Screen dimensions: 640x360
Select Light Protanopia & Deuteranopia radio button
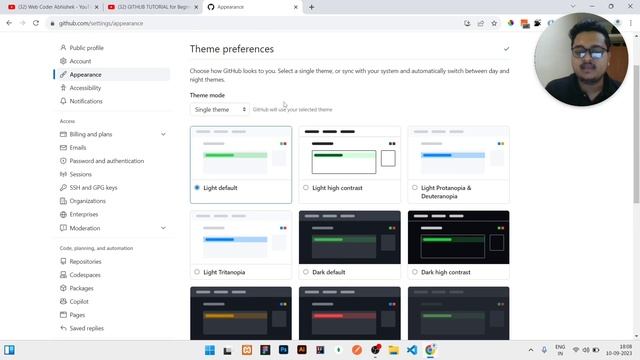pyautogui.click(x=415, y=188)
